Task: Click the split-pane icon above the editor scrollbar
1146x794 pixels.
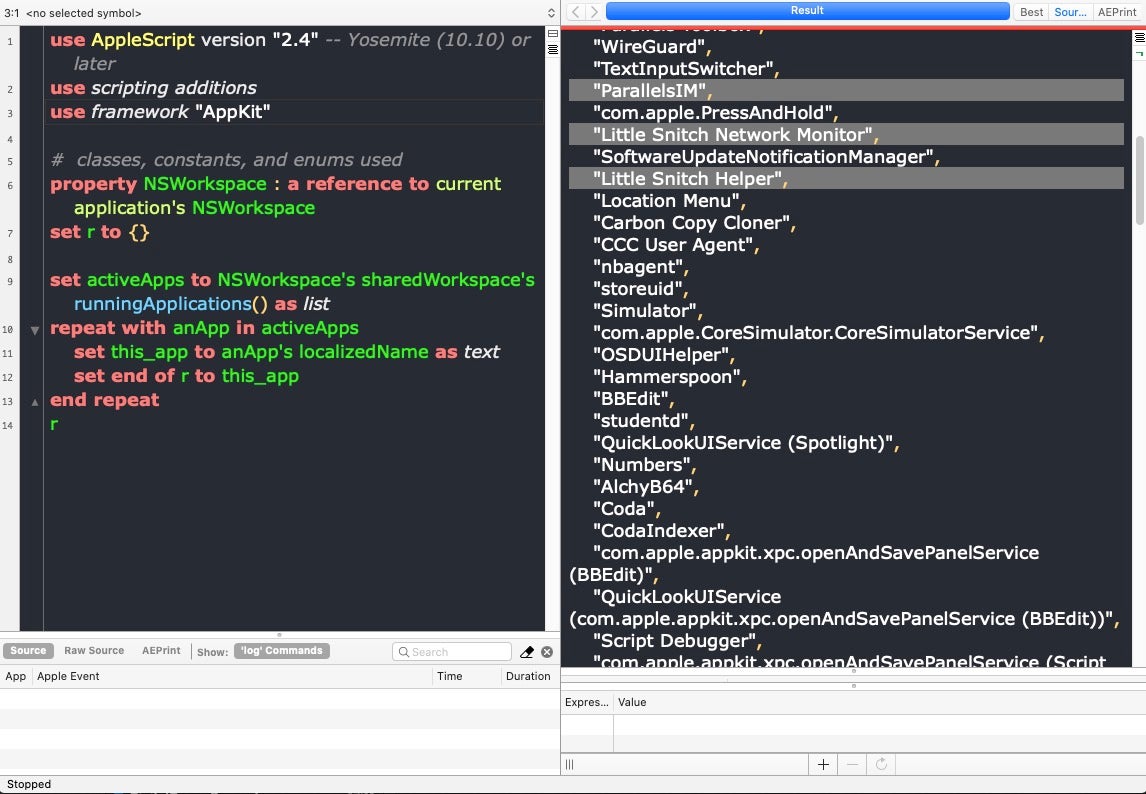Action: click(x=552, y=34)
